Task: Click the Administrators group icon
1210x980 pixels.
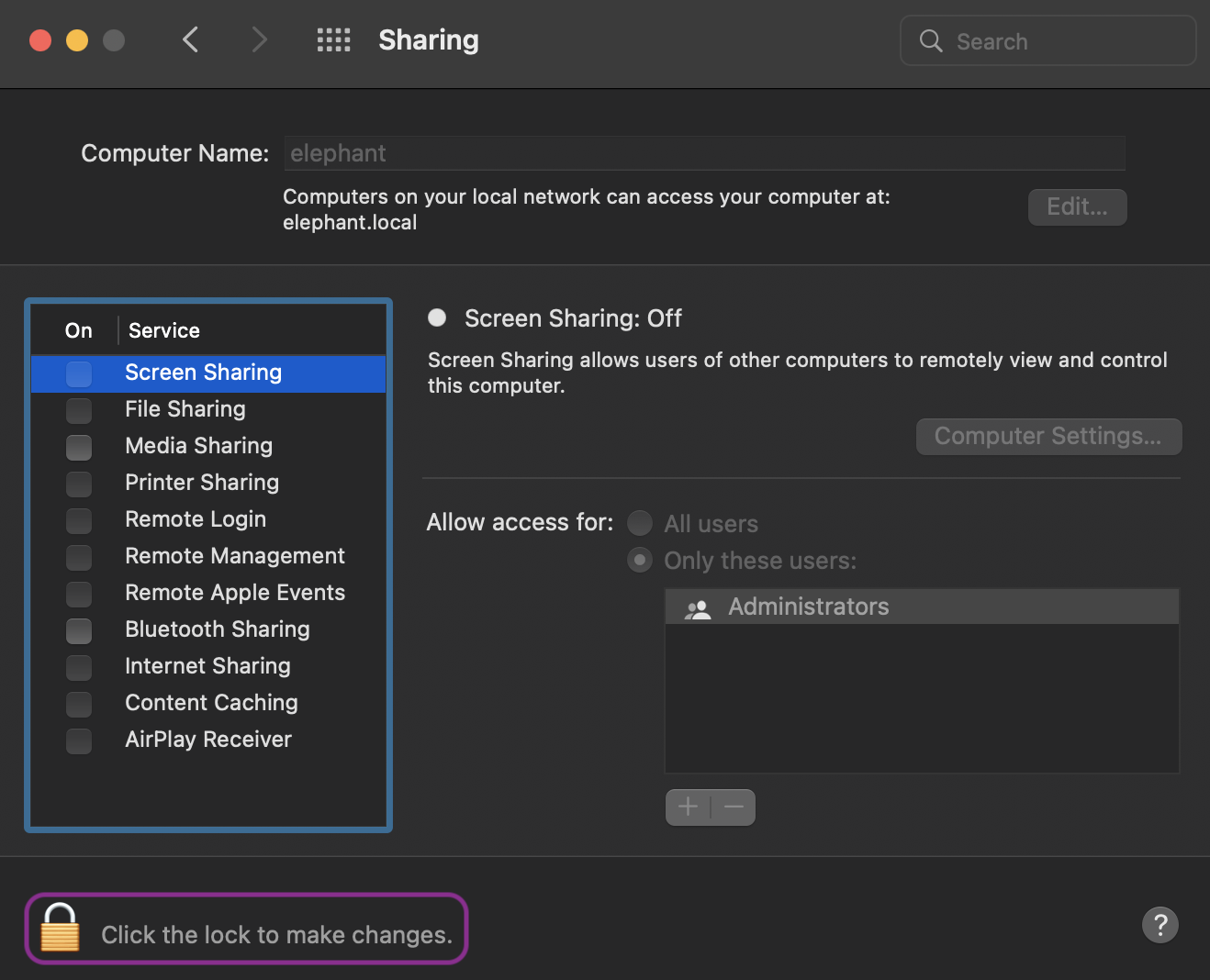Action: pyautogui.click(x=698, y=607)
